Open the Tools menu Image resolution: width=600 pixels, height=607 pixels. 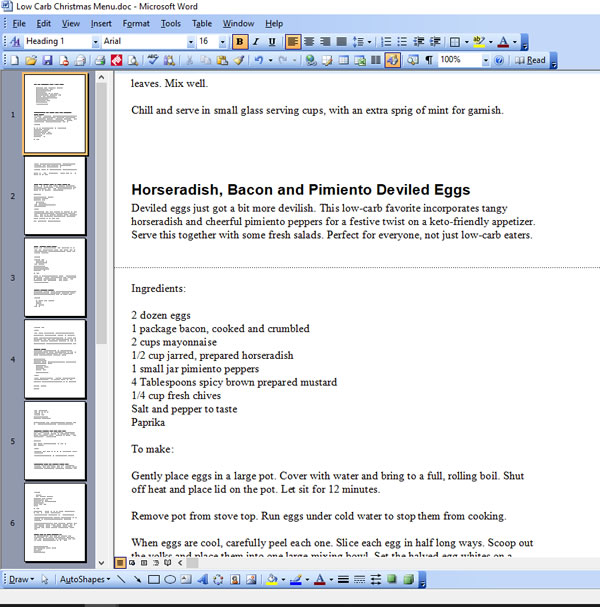(171, 24)
